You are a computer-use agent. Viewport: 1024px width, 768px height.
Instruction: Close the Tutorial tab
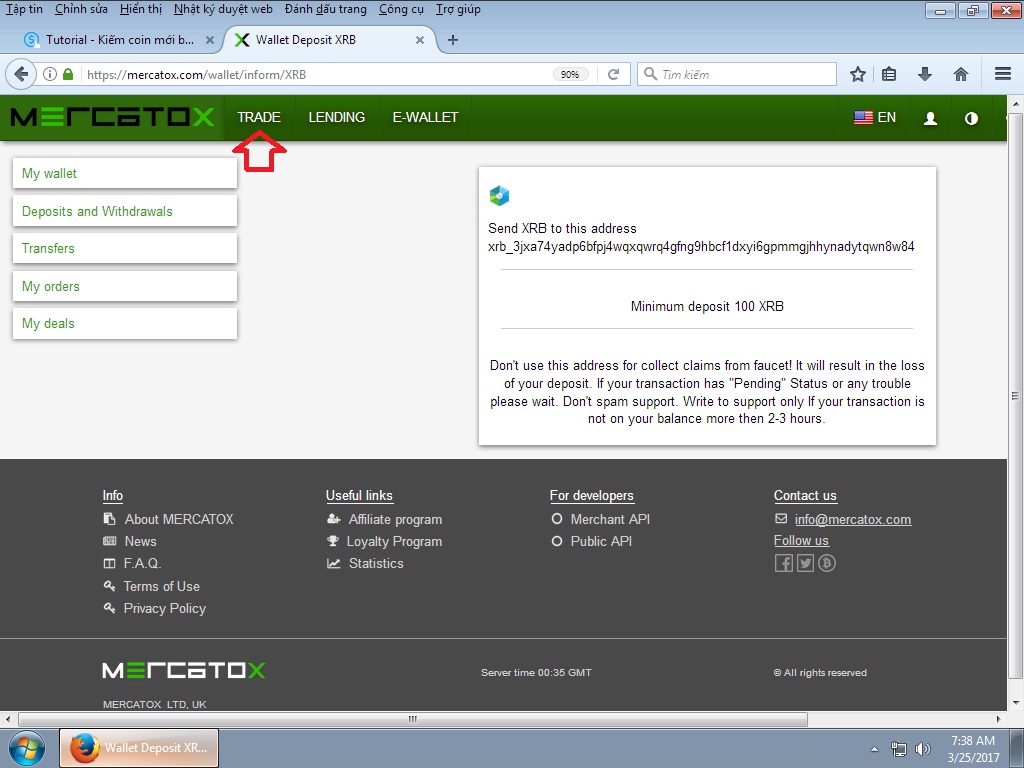210,40
